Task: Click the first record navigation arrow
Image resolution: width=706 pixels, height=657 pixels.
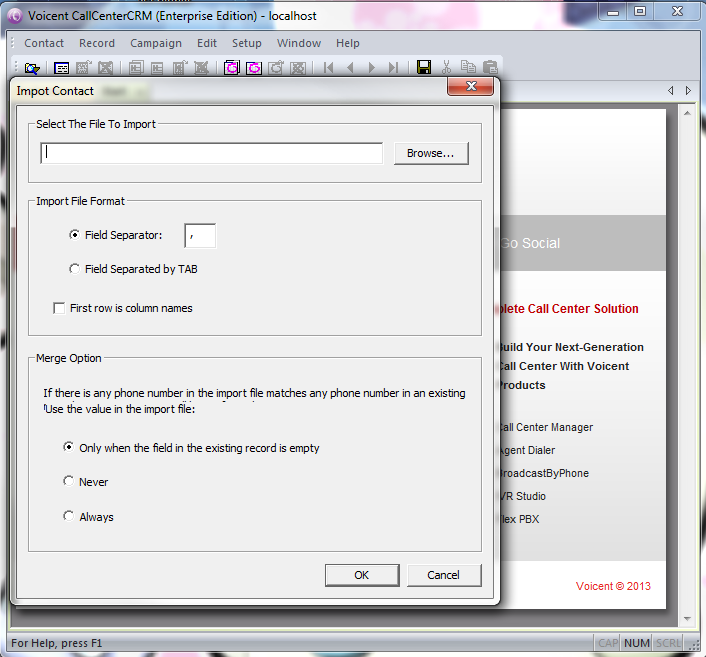Action: [328, 68]
